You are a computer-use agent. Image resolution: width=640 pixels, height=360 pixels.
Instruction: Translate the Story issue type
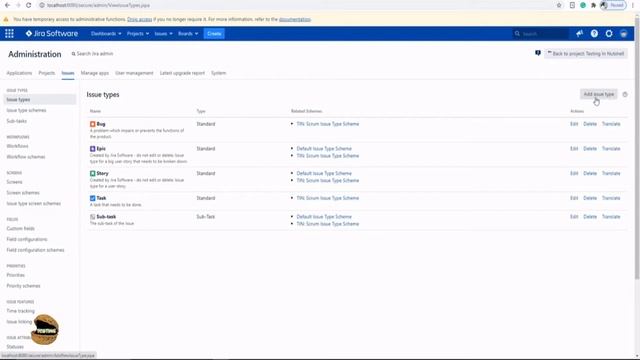coord(611,173)
